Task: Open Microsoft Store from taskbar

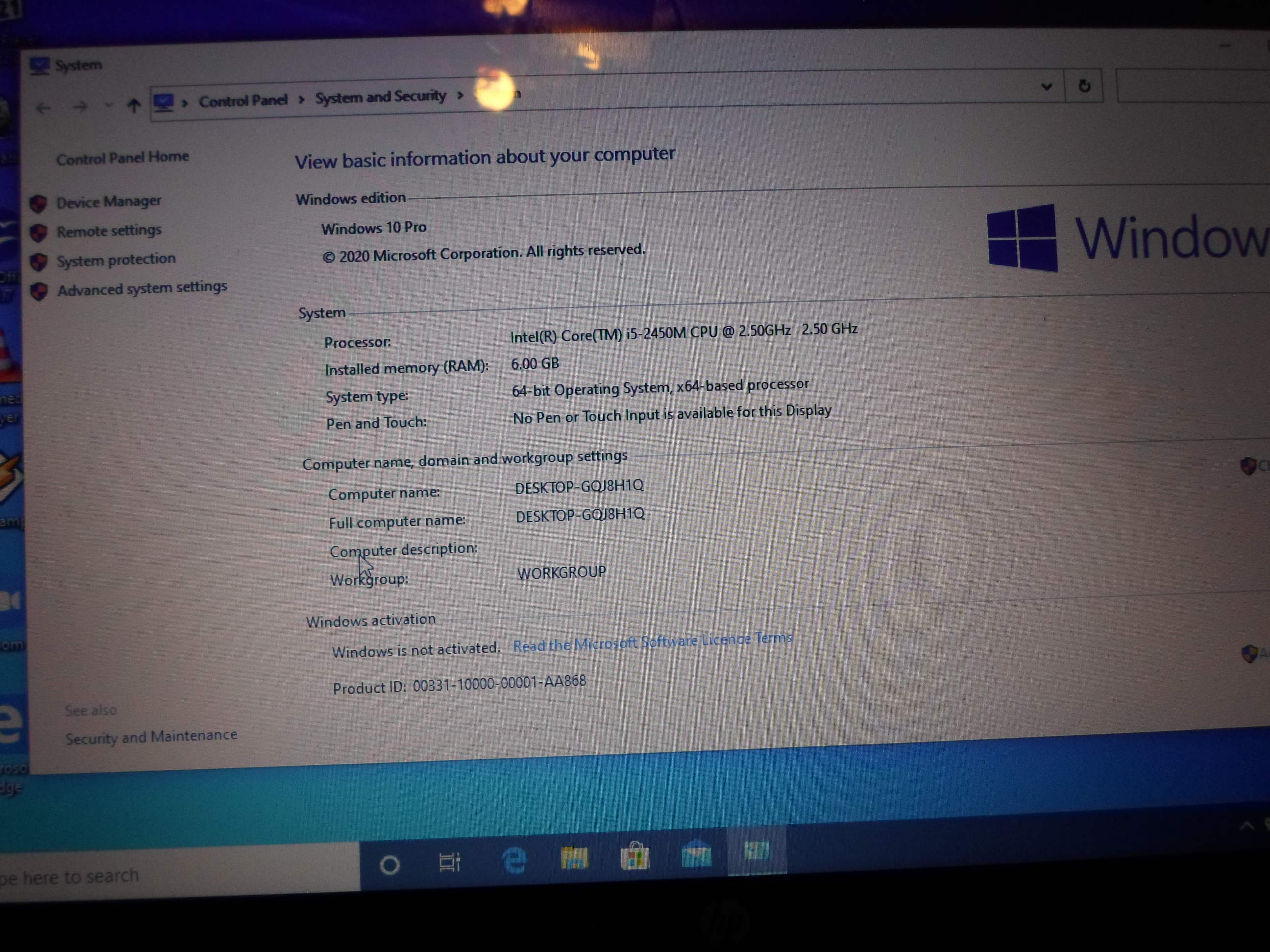Action: (635, 856)
